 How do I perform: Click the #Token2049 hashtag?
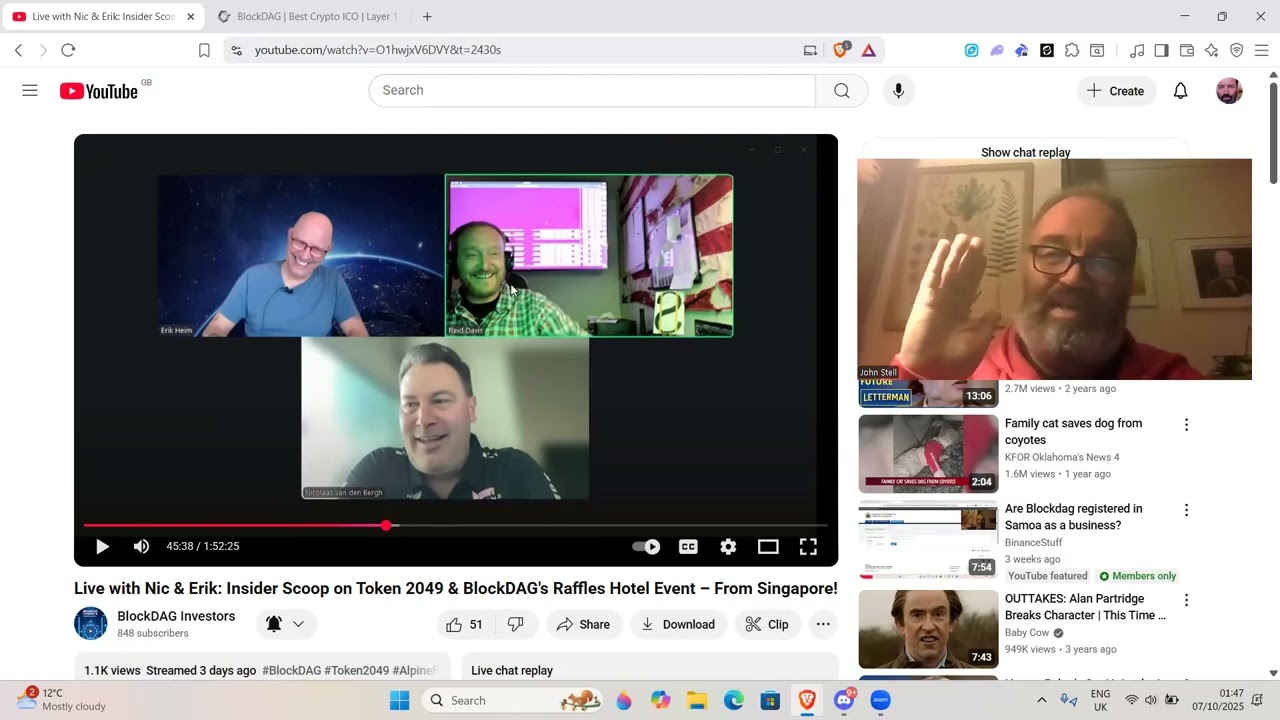[x=356, y=670]
